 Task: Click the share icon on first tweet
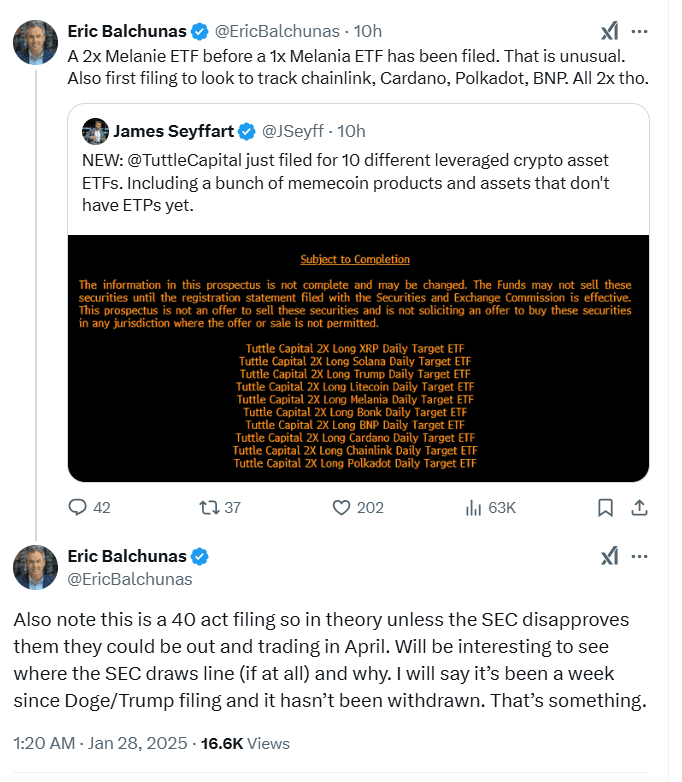[639, 508]
